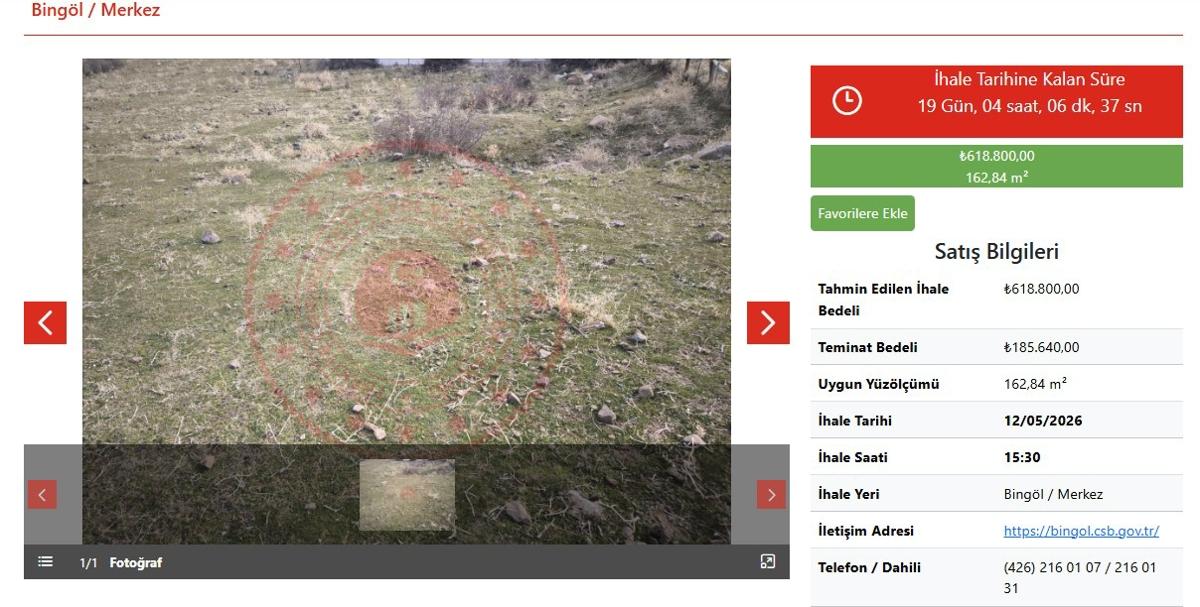Click the 1/1 Fotoğraf counter label
Screen dimensions: 1200x607
click(120, 563)
